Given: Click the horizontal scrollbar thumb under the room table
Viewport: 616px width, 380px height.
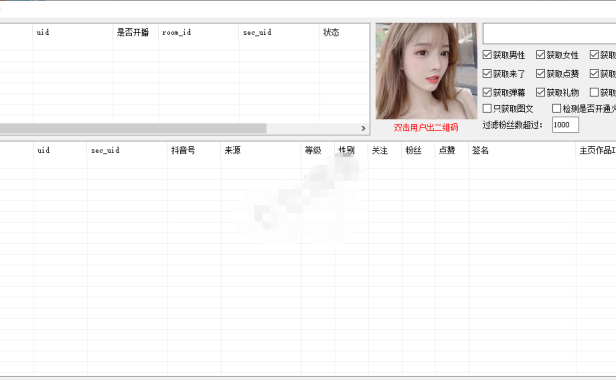Looking at the screenshot, I should tap(133, 129).
